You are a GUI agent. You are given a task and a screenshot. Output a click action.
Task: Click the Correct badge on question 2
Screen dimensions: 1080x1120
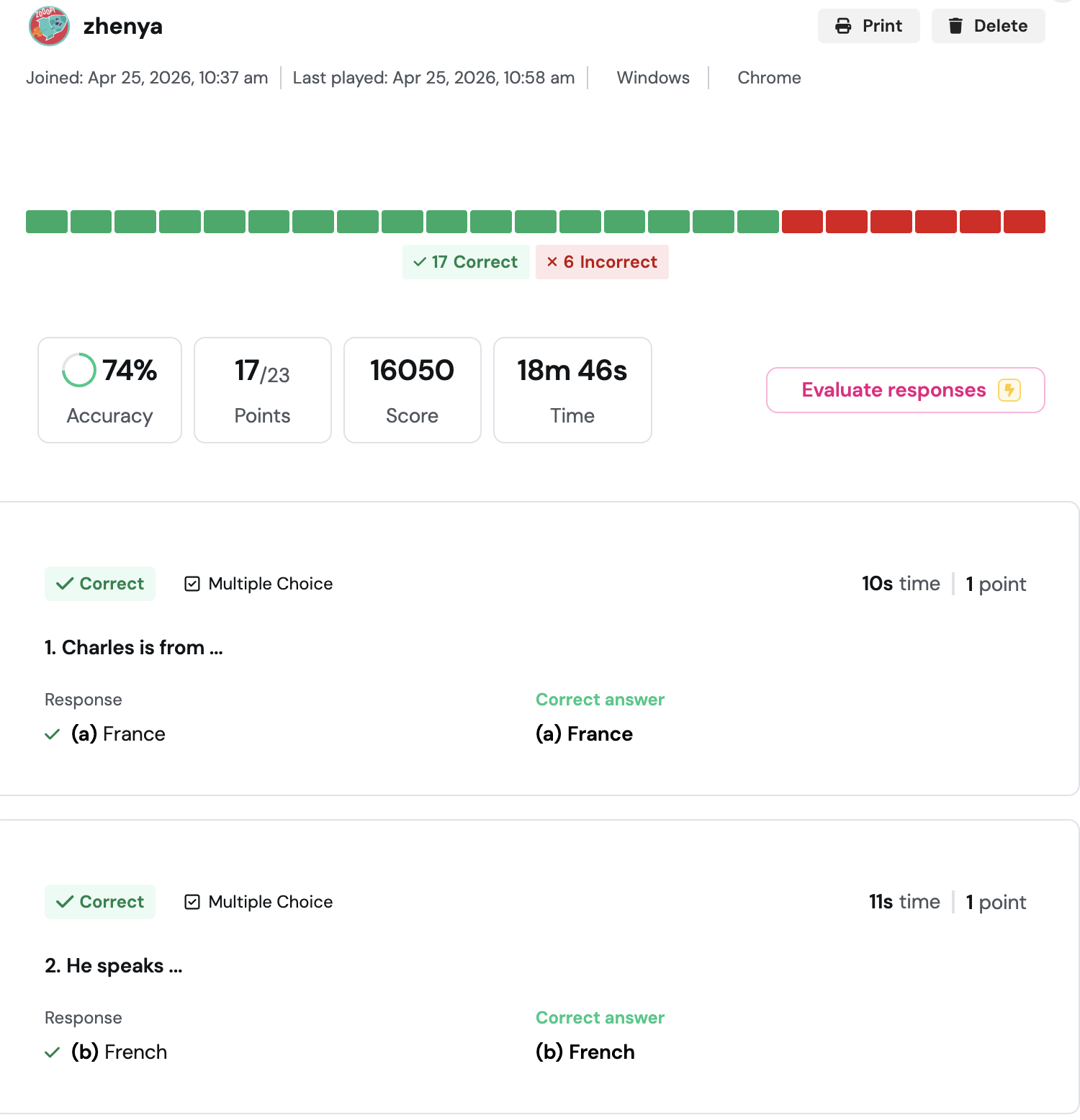click(x=100, y=902)
